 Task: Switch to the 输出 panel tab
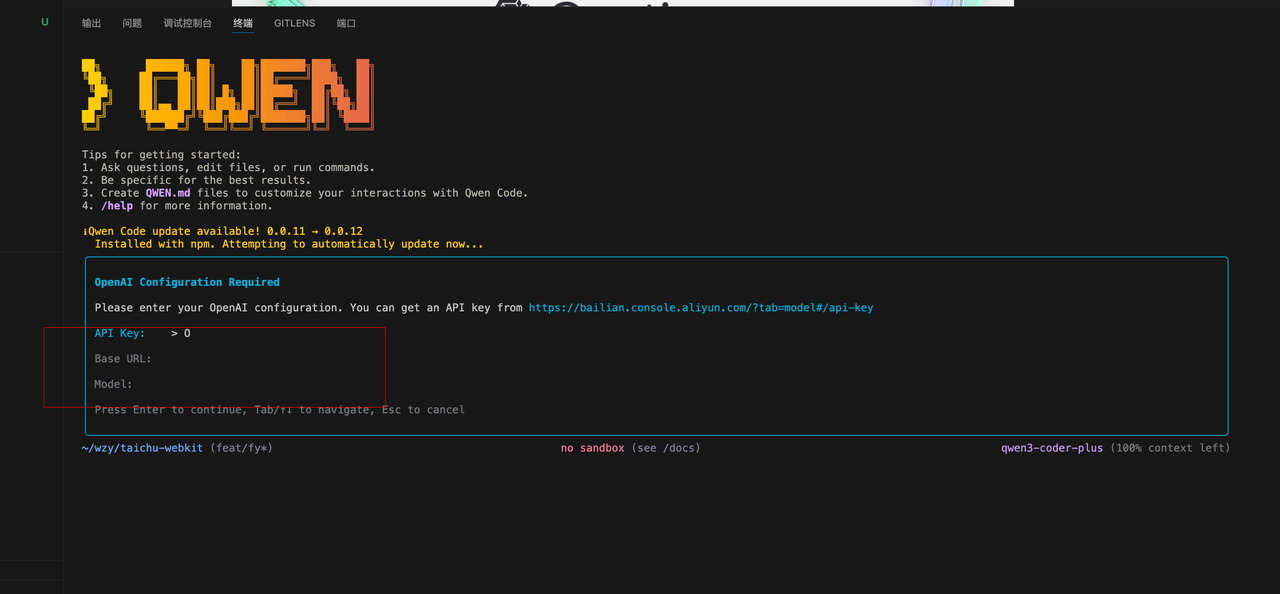[x=92, y=23]
